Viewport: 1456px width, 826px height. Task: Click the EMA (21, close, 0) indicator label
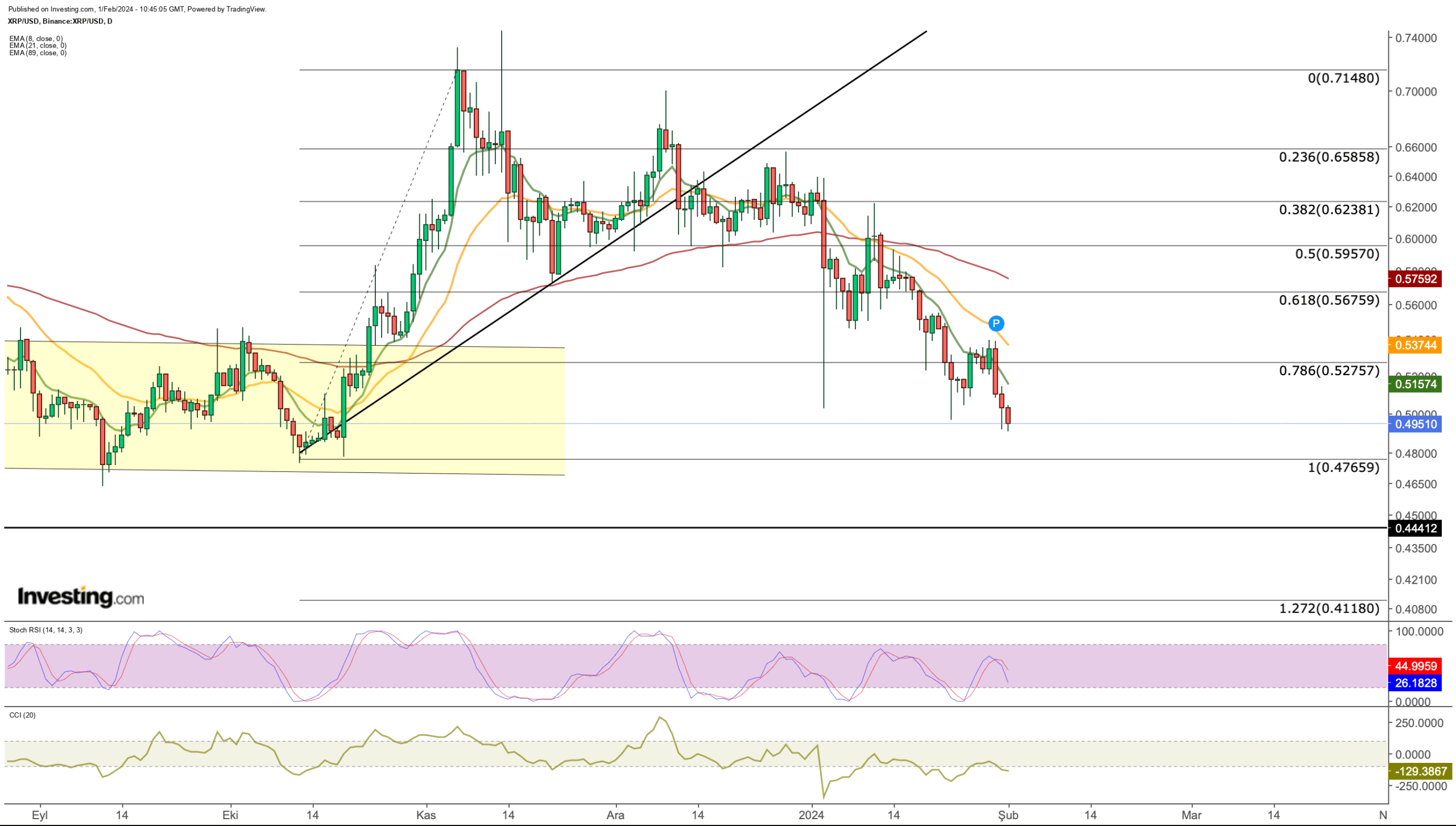pyautogui.click(x=38, y=45)
